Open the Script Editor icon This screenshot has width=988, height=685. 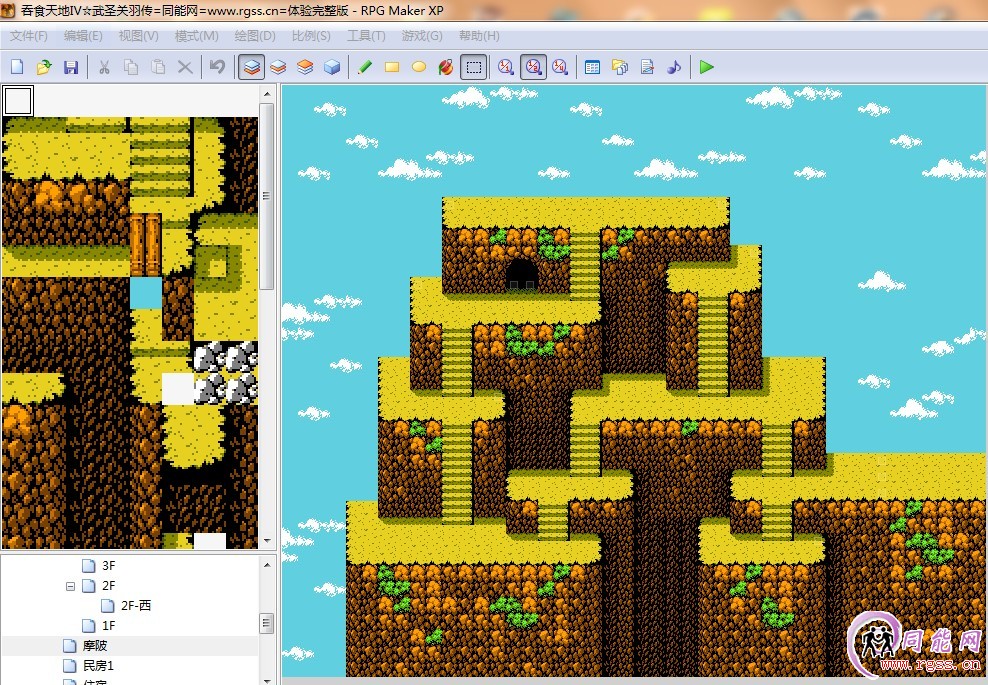[x=647, y=67]
